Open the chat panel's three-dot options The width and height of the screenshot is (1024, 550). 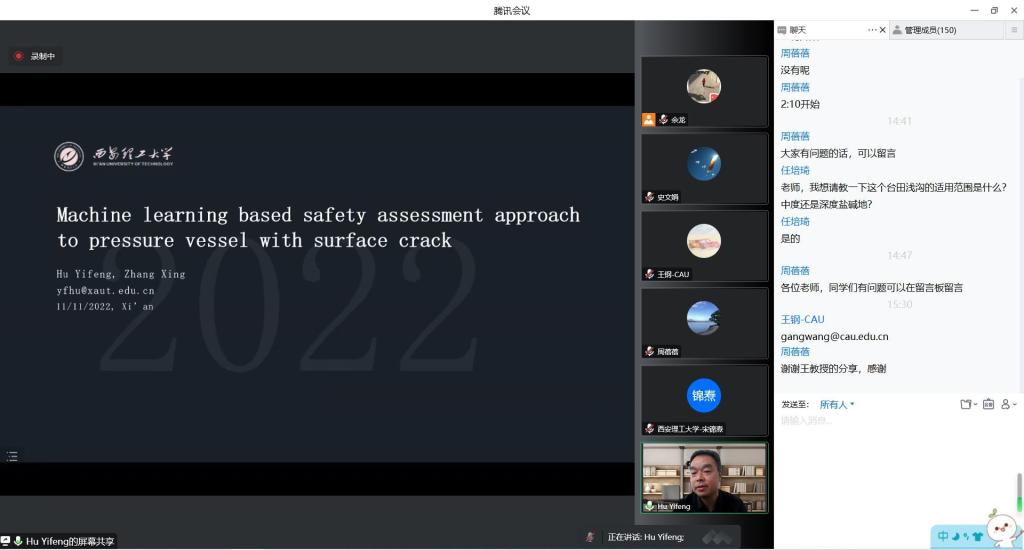[871, 30]
